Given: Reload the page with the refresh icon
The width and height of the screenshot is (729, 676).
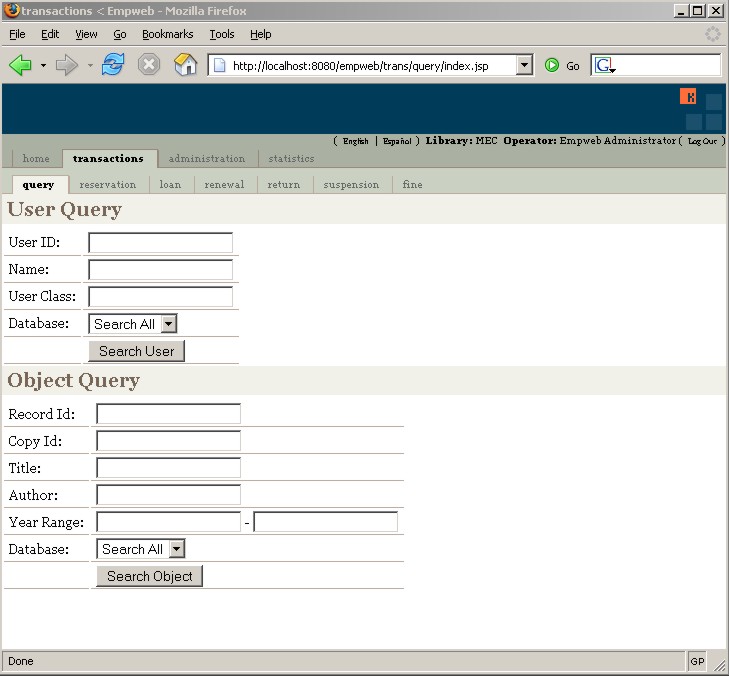Looking at the screenshot, I should point(113,65).
